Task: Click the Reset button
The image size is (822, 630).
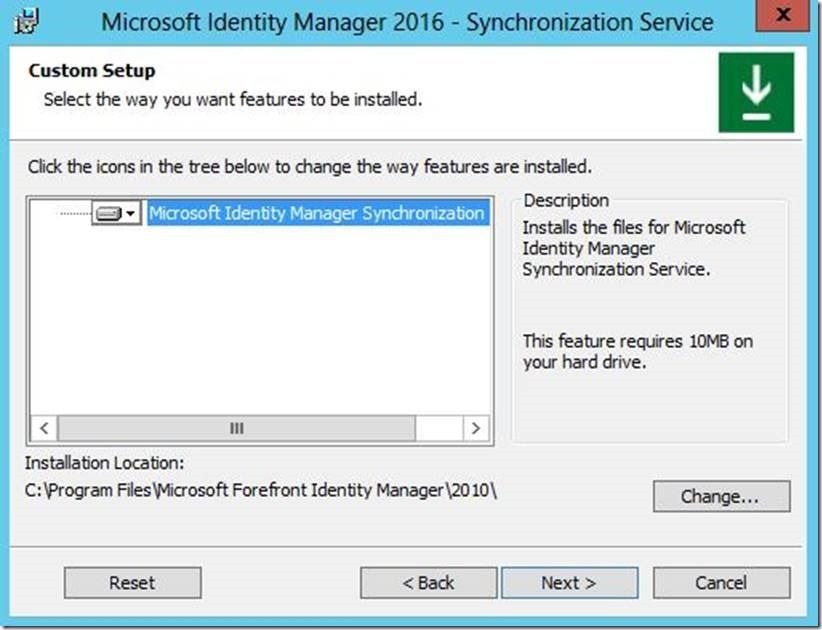Action: [133, 582]
